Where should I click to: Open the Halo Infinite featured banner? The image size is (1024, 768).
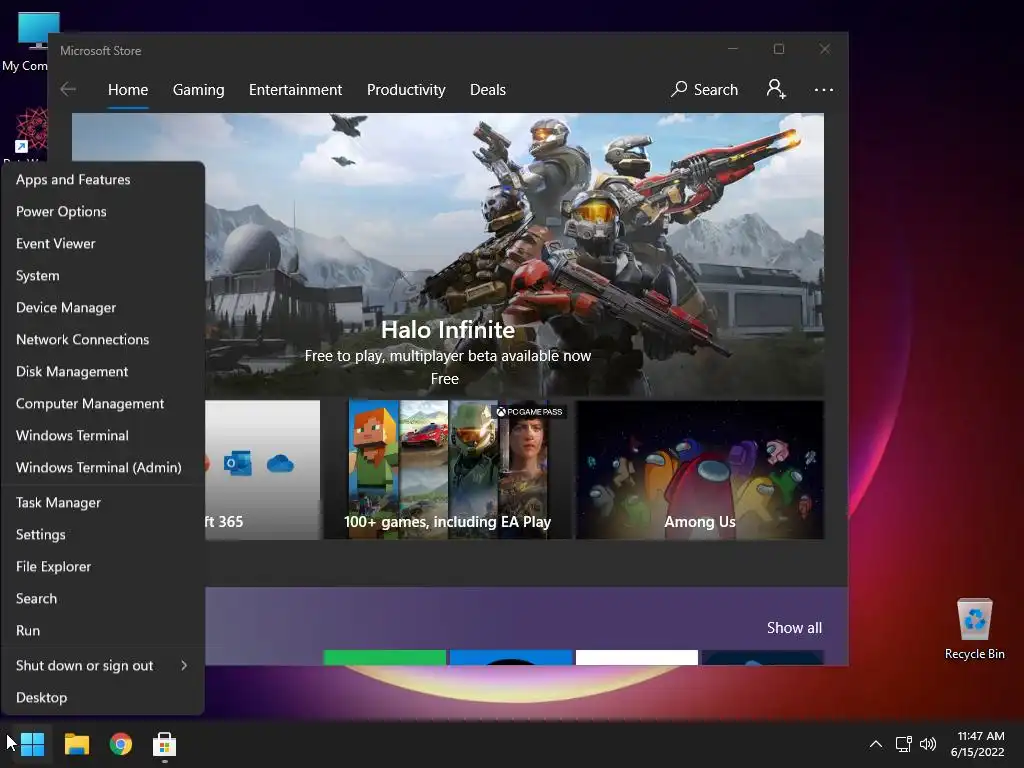click(448, 255)
